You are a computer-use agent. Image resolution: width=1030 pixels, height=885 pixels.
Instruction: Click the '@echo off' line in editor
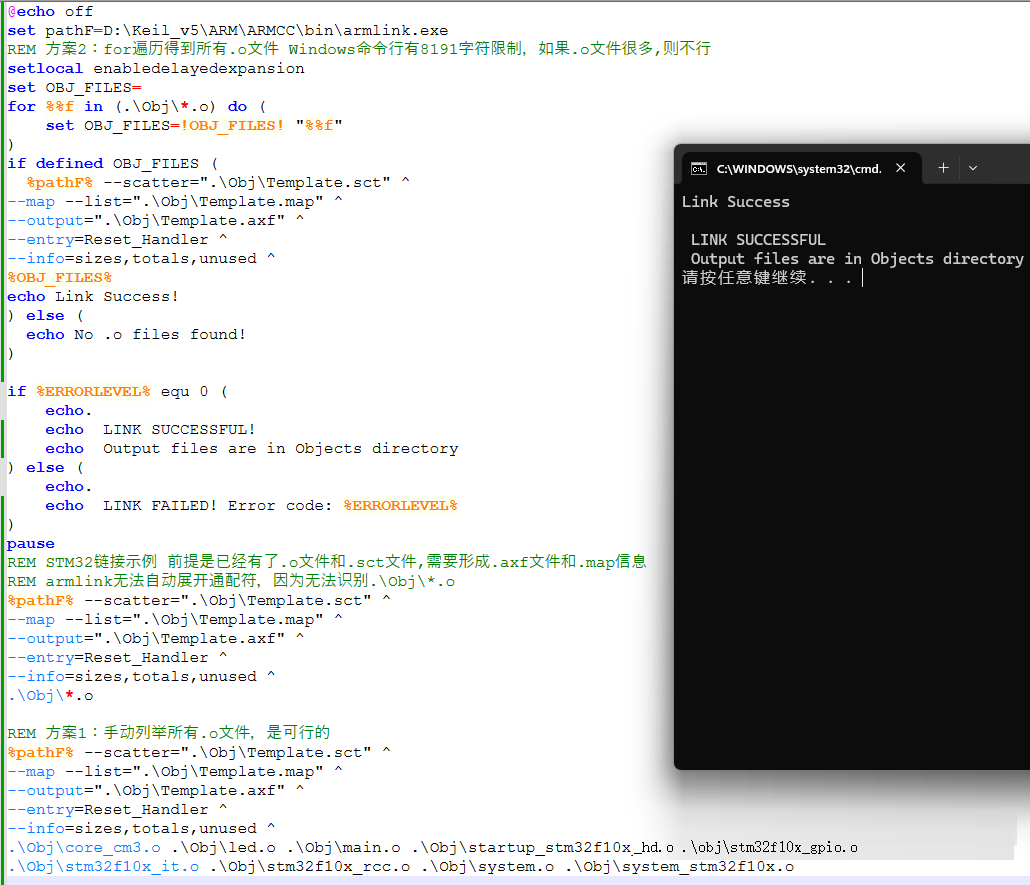pos(50,11)
